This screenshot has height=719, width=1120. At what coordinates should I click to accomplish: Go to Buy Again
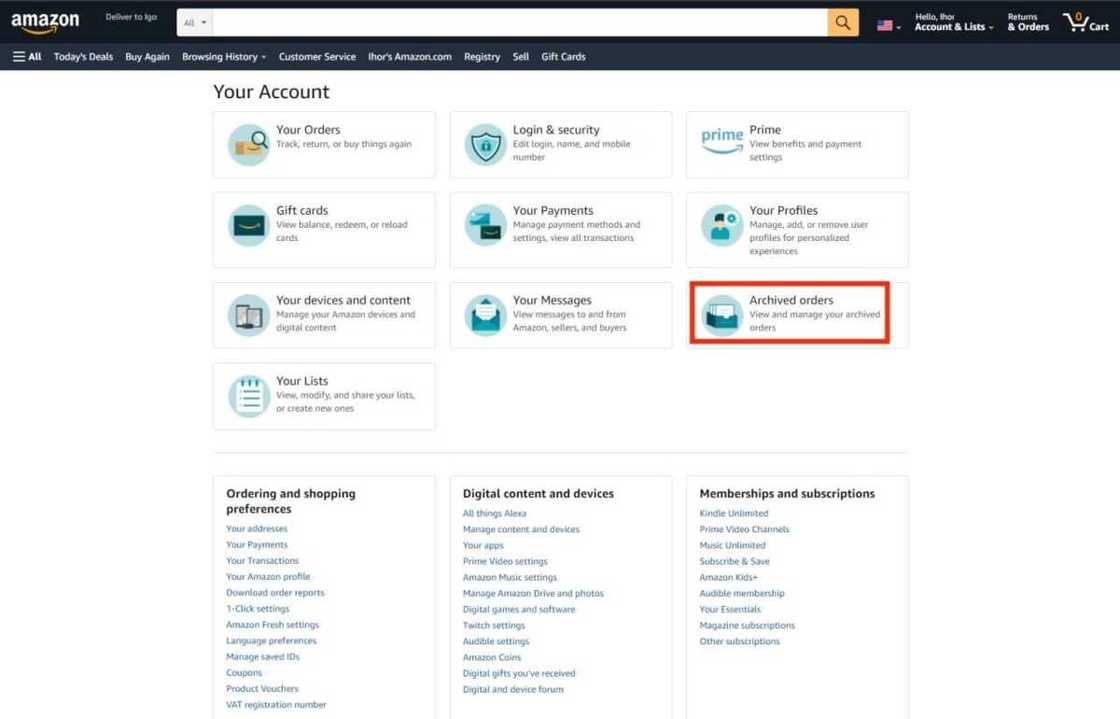click(147, 56)
